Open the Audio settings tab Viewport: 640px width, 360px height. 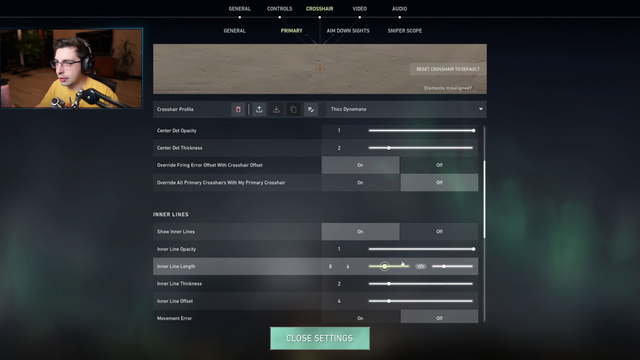point(400,9)
